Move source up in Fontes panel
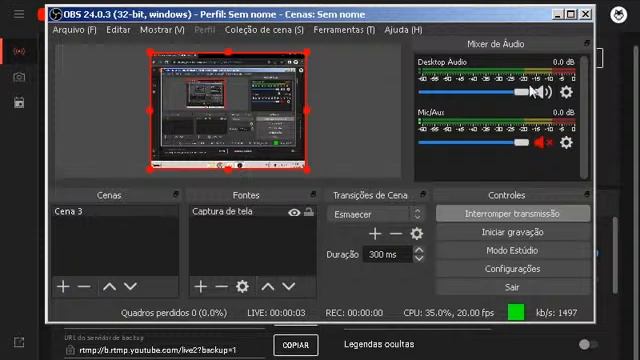Screen dimensions: 640x360 coord(267,287)
